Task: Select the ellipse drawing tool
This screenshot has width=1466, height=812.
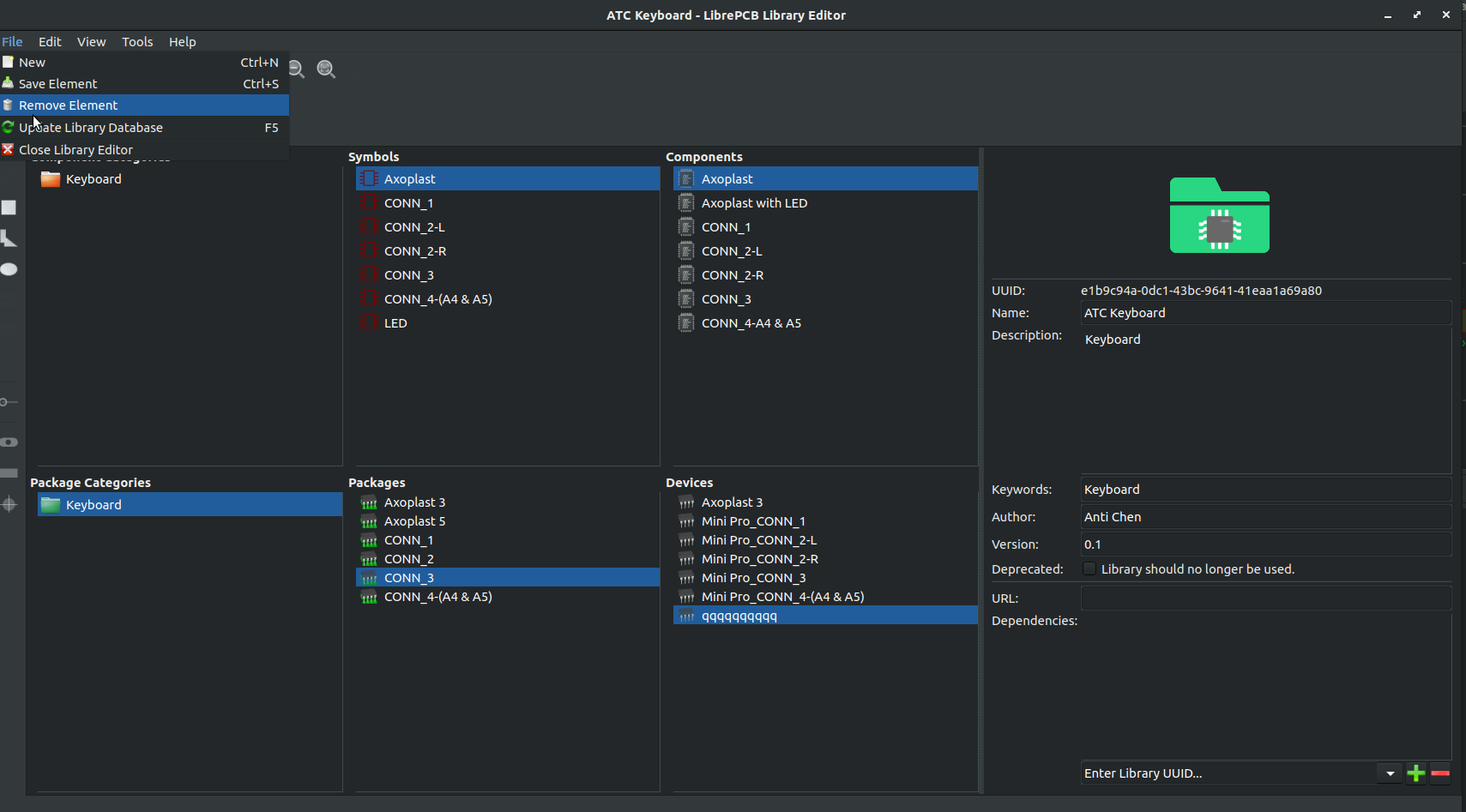Action: tap(9, 269)
